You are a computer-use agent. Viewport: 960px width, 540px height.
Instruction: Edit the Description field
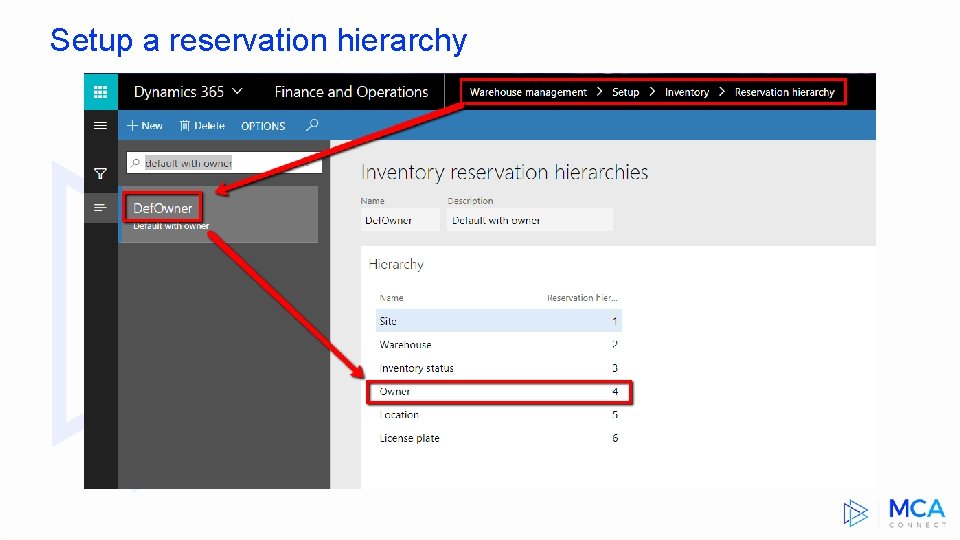[530, 220]
